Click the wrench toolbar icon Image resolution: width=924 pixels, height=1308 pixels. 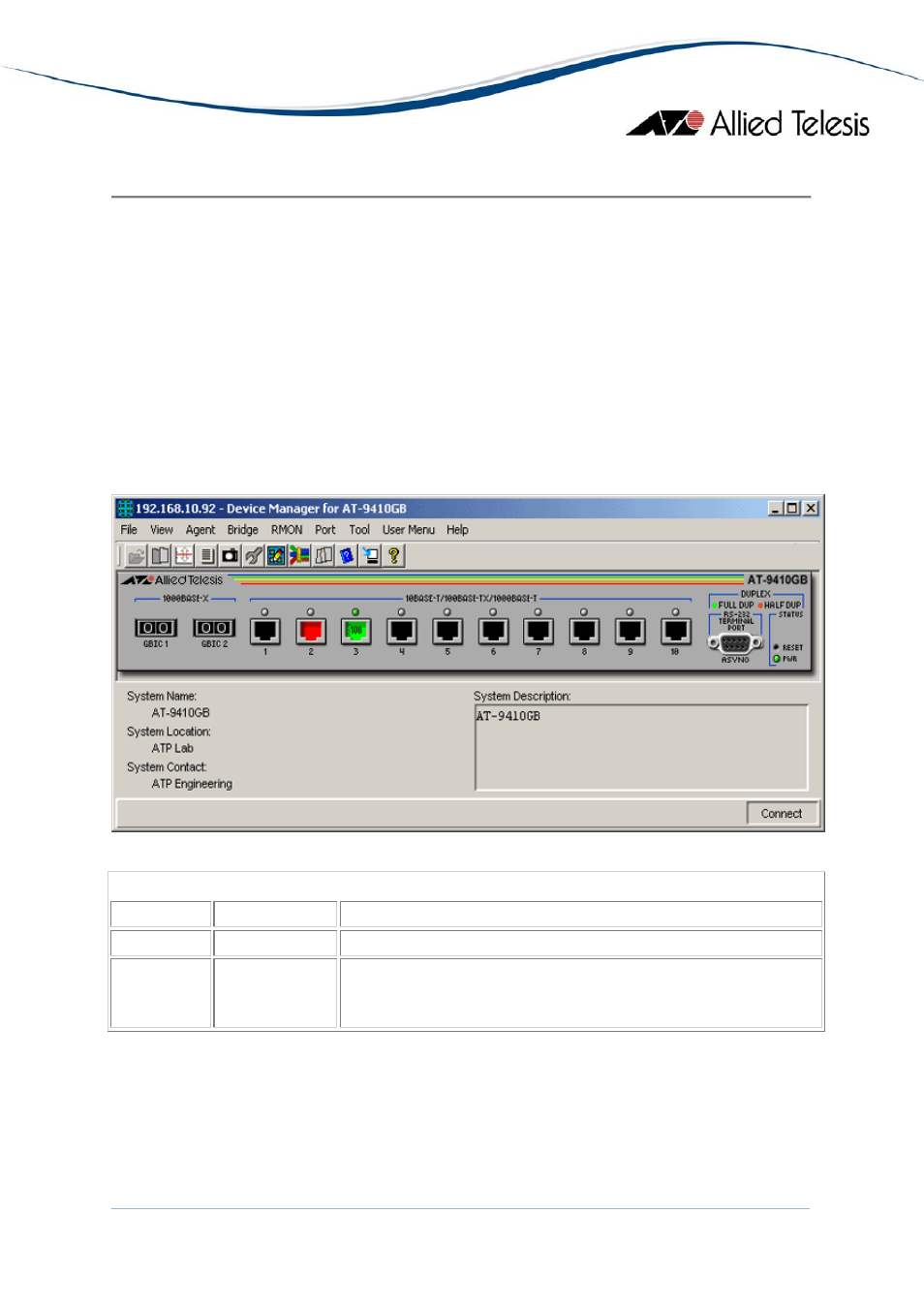click(253, 555)
